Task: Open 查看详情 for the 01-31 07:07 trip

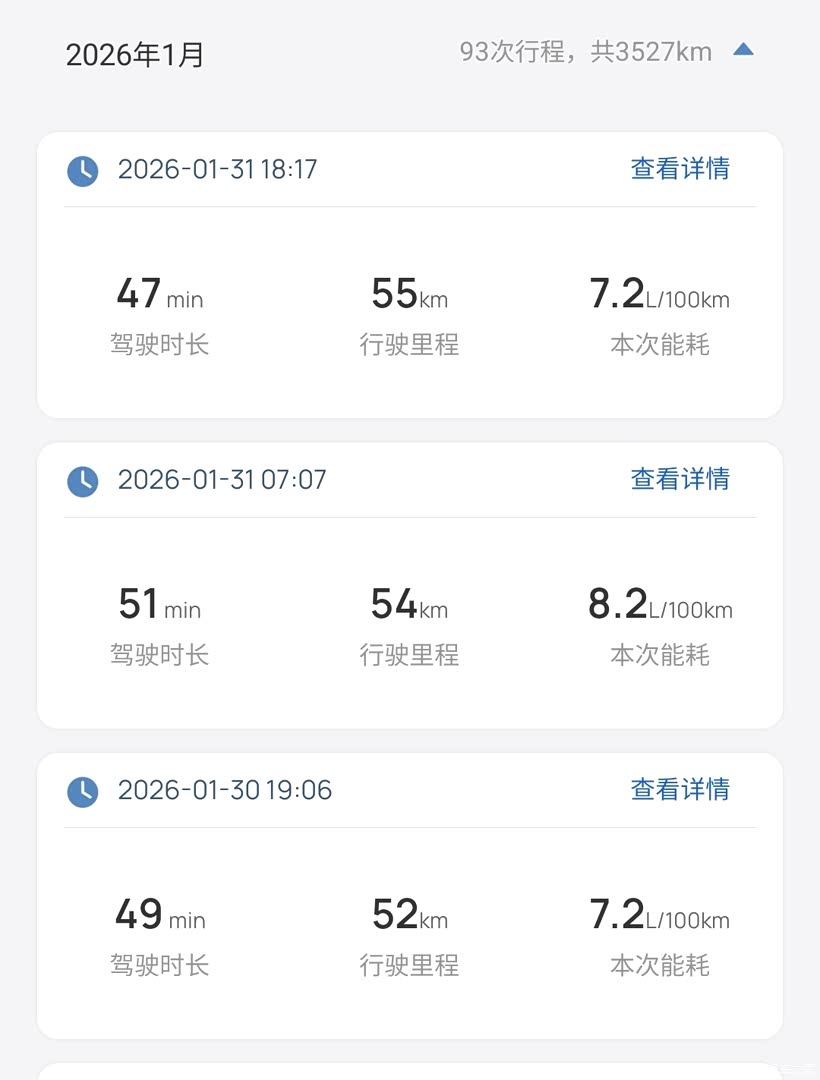Action: [x=680, y=479]
